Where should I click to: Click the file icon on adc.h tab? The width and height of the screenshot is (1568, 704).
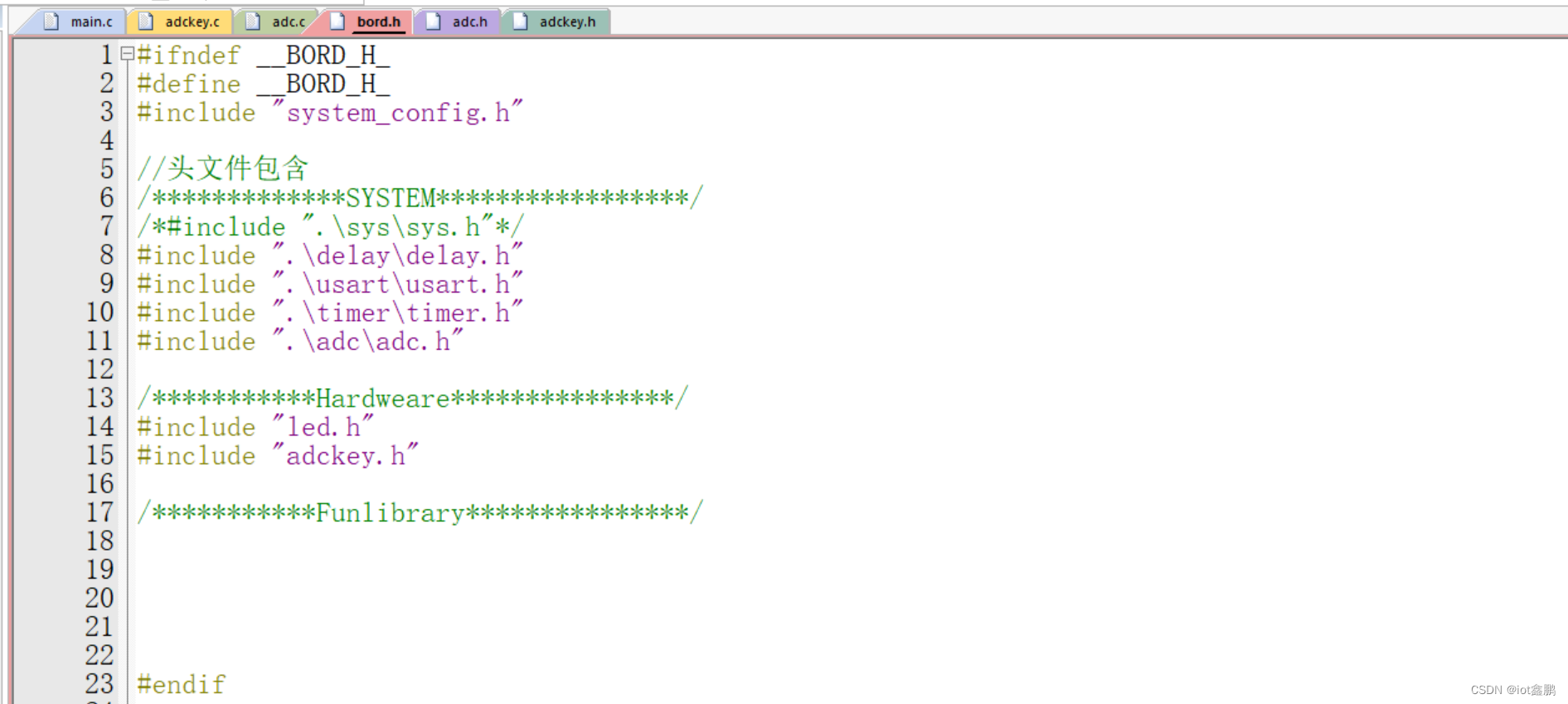[x=433, y=22]
